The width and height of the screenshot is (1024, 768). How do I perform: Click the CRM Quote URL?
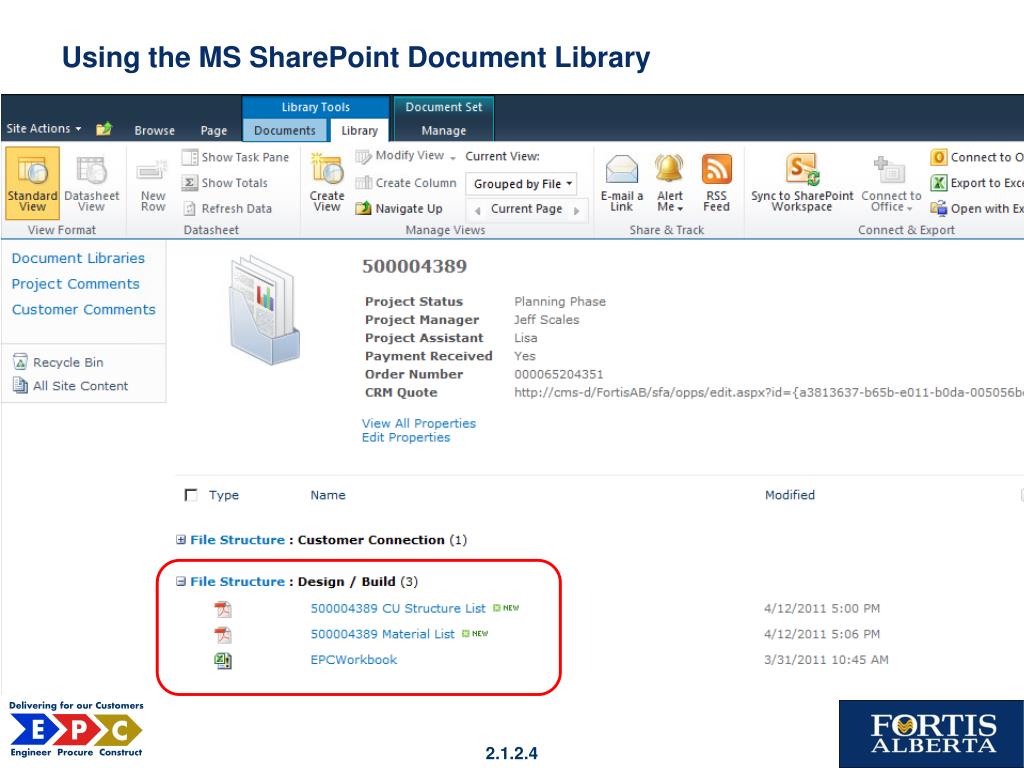(x=769, y=392)
